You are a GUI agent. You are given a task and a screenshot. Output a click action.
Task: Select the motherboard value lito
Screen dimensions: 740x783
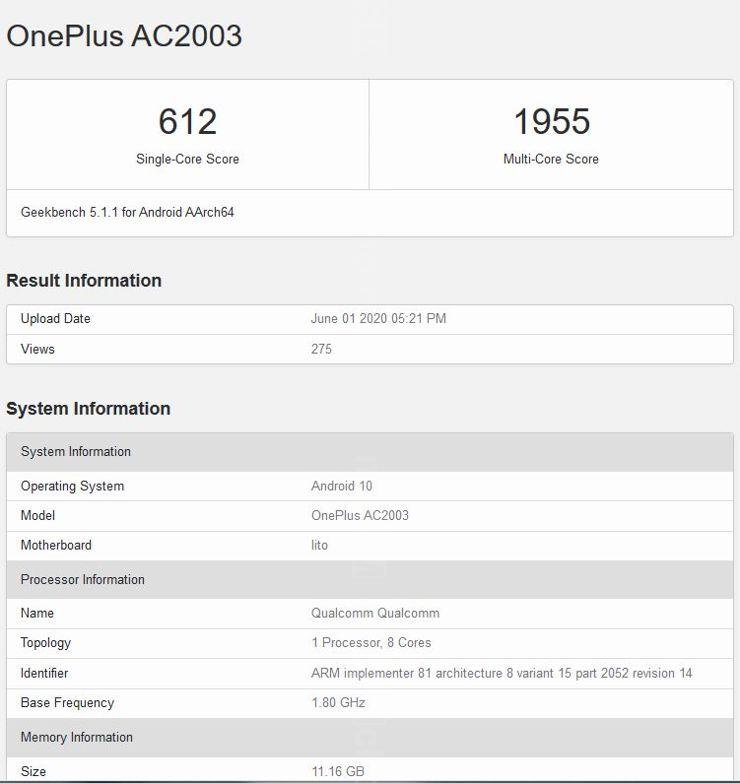click(320, 545)
